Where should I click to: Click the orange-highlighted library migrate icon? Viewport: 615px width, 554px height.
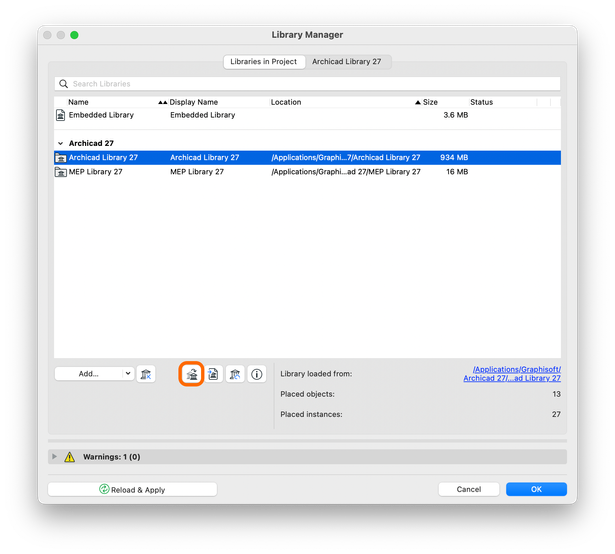click(192, 374)
